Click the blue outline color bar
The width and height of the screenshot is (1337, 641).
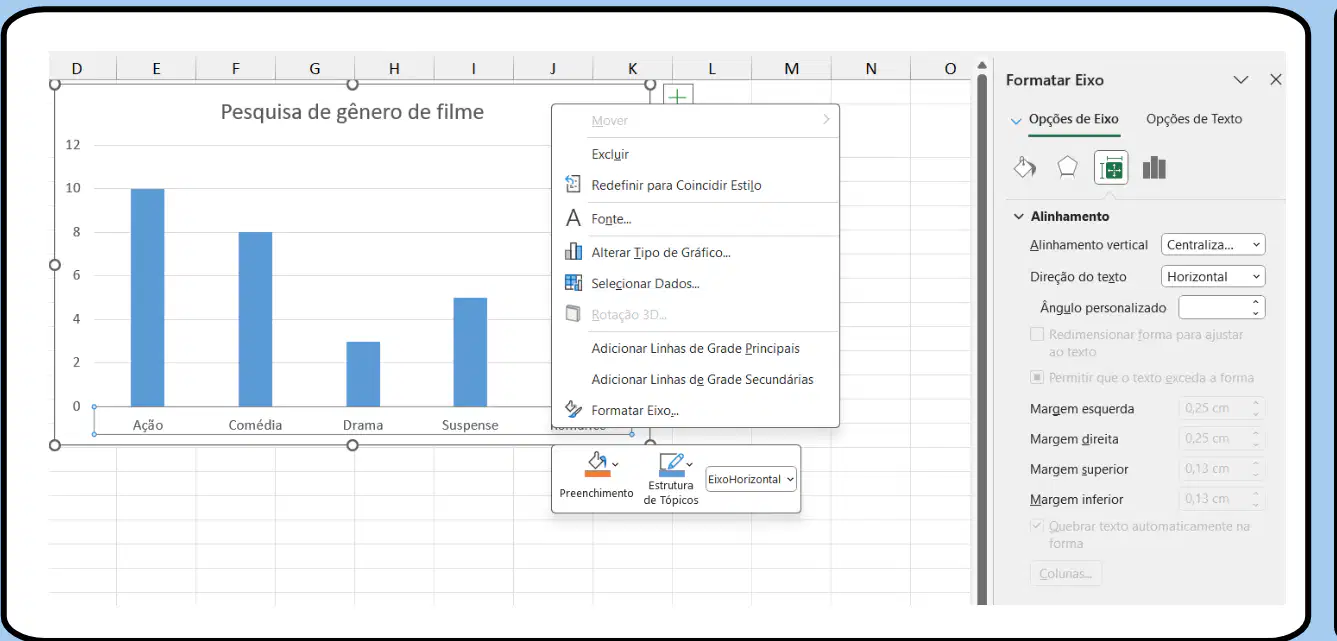671,474
